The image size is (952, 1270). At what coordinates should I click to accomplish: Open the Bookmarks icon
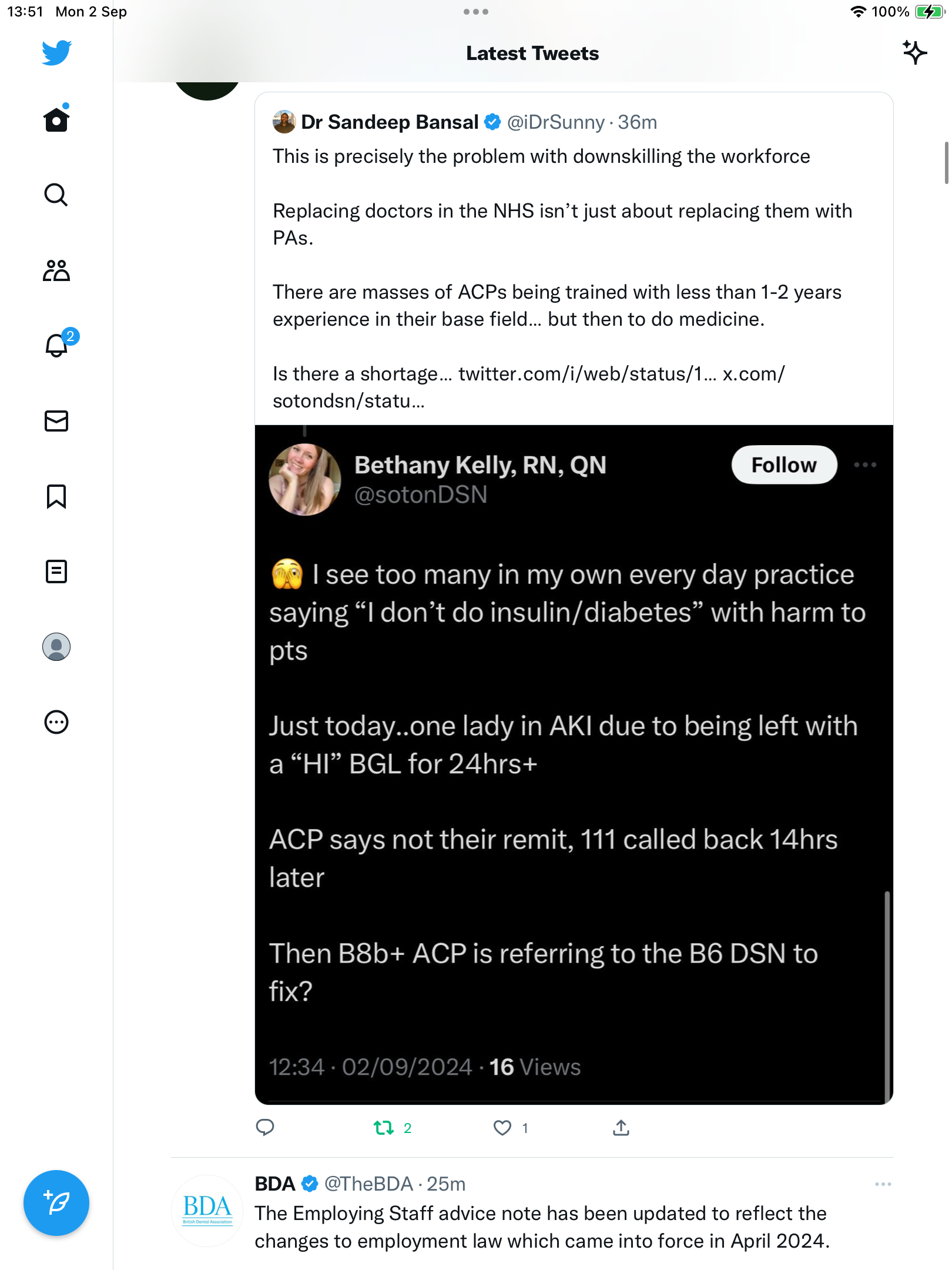click(x=56, y=496)
